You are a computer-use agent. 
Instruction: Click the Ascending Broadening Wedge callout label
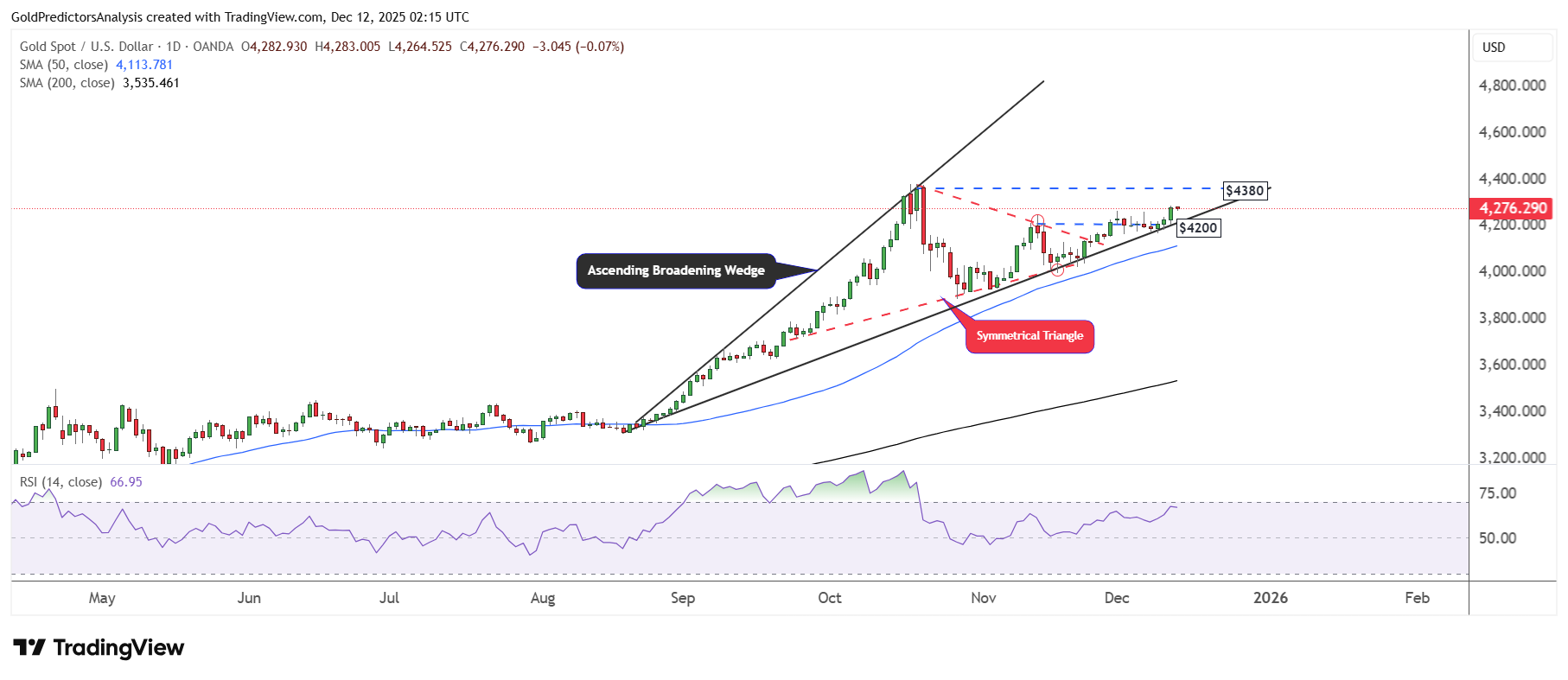(x=675, y=270)
